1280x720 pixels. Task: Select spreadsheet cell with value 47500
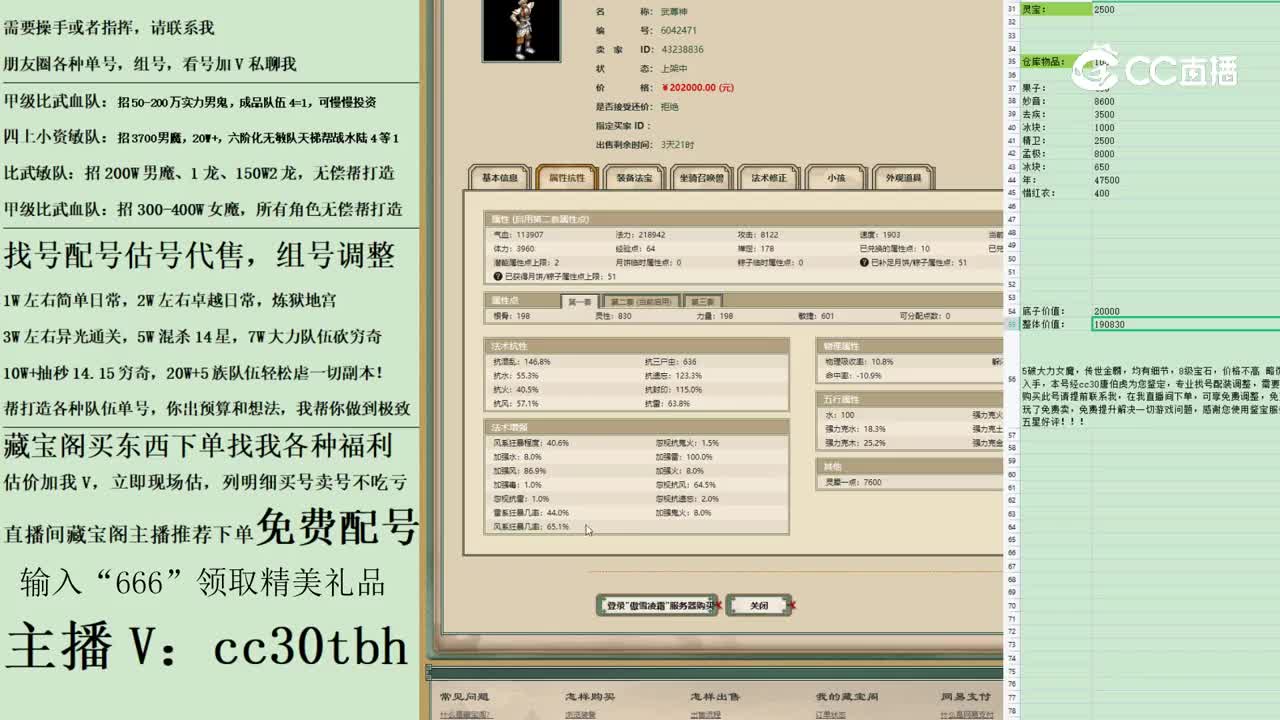(x=1186, y=180)
